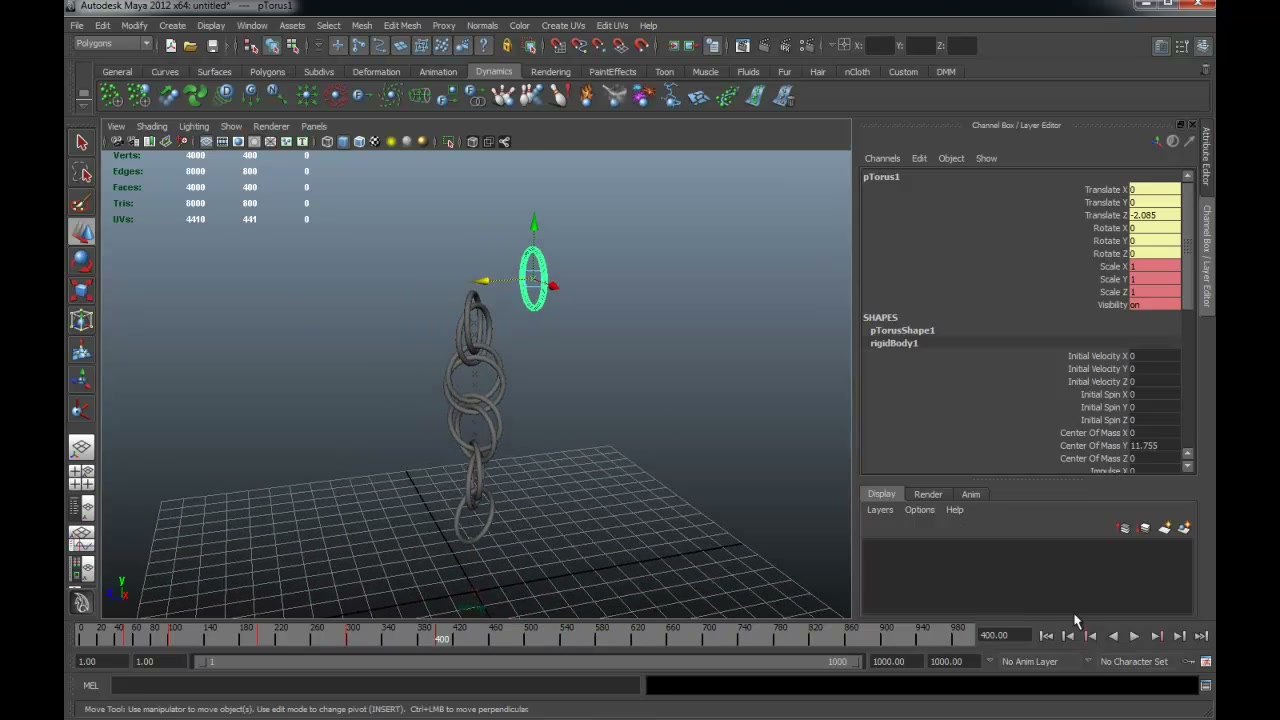Screen dimensions: 1280x720
Task: Toggle wireframe on shaded in viewport
Action: click(359, 142)
